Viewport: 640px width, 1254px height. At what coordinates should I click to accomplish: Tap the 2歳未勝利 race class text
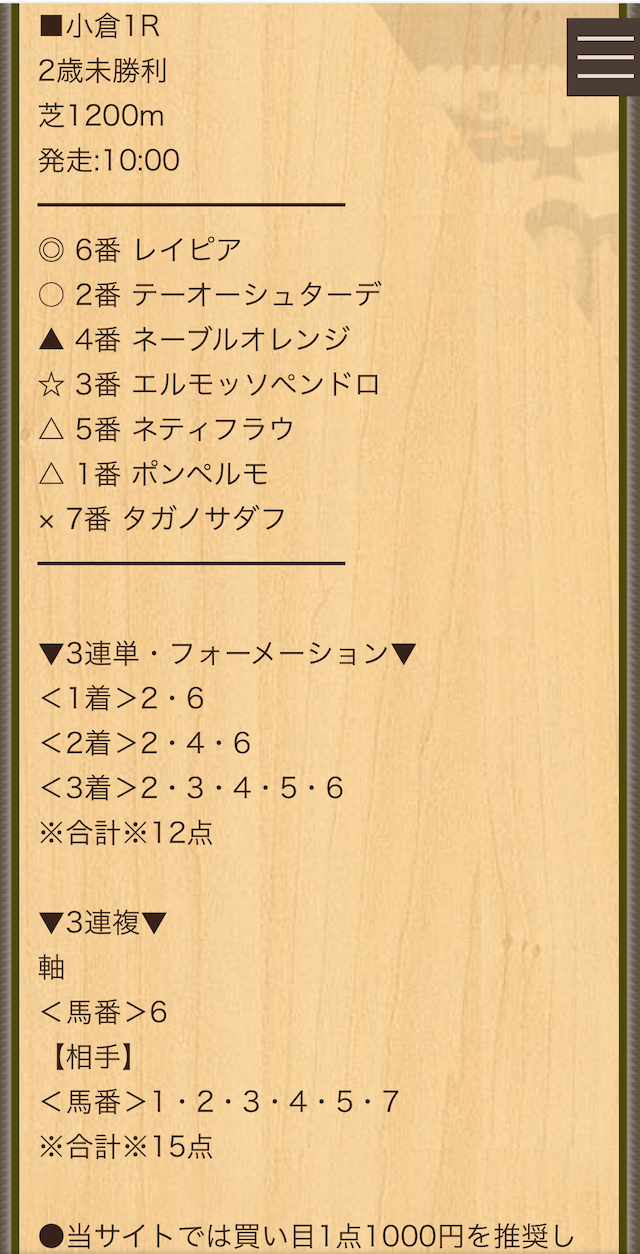(x=102, y=71)
